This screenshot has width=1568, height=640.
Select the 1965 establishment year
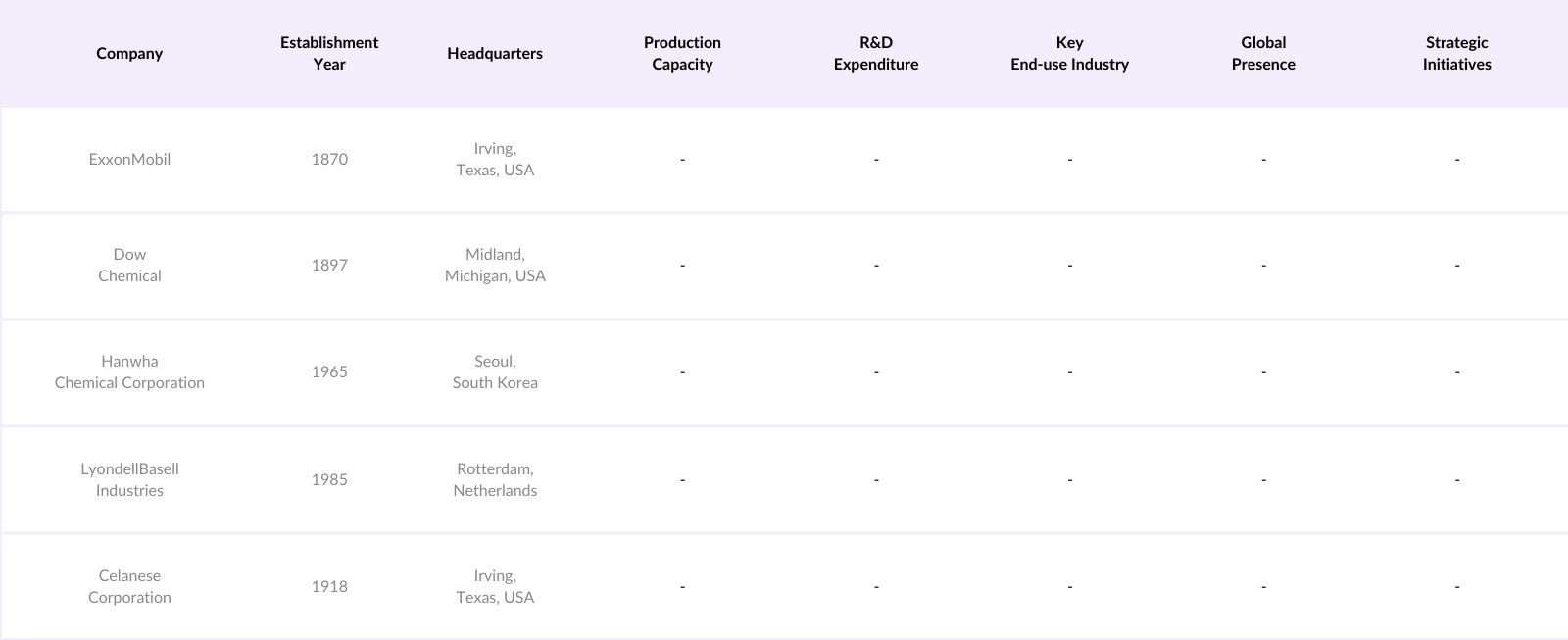tap(329, 372)
